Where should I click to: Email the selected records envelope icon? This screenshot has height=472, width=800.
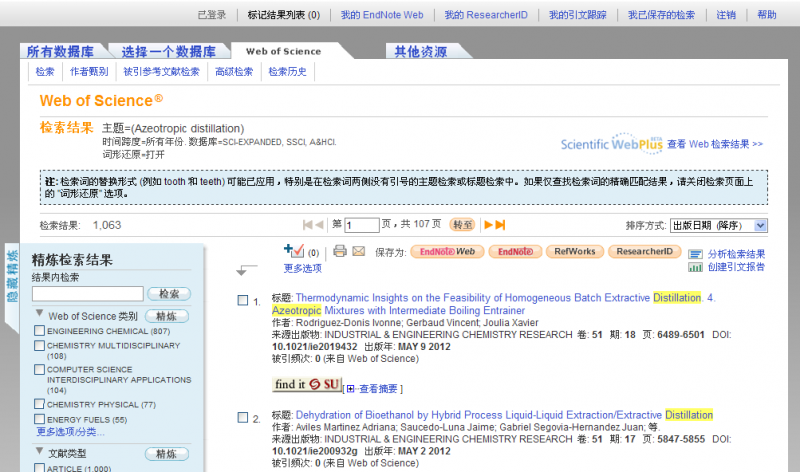[x=359, y=251]
